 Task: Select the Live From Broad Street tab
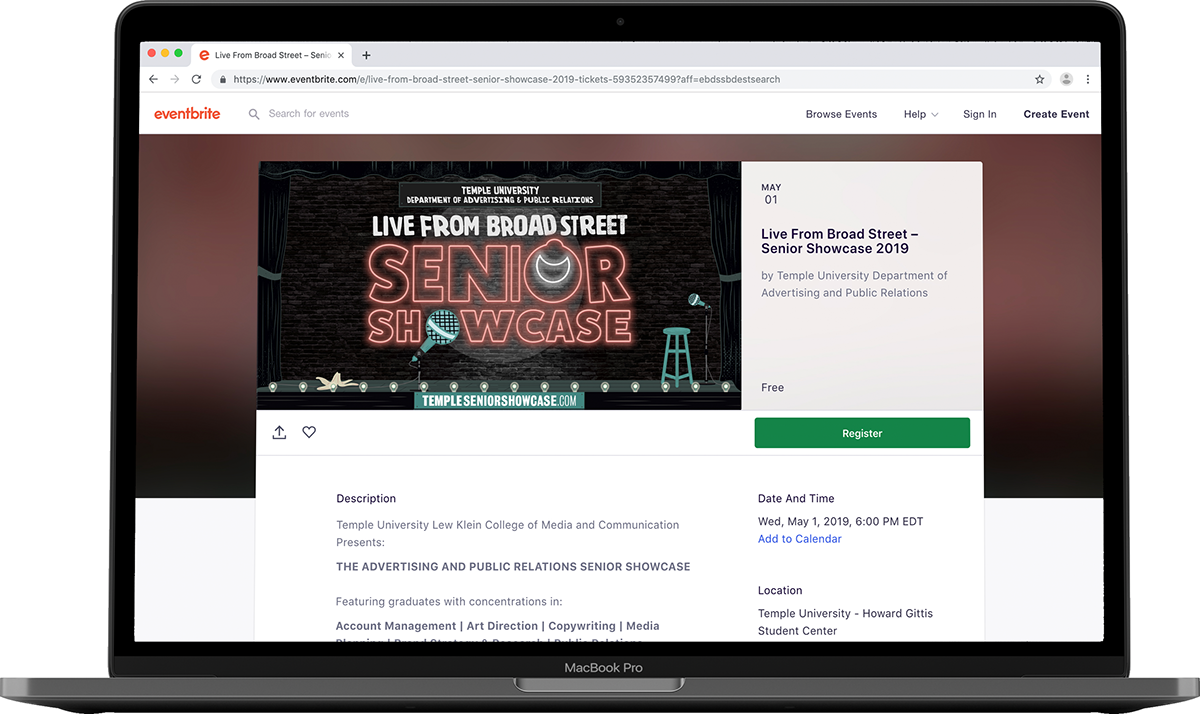click(x=271, y=55)
